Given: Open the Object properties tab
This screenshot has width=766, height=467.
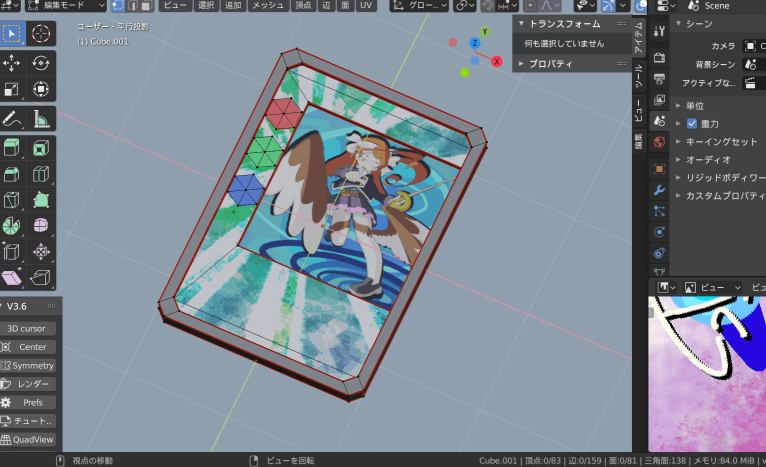Looking at the screenshot, I should point(659,169).
